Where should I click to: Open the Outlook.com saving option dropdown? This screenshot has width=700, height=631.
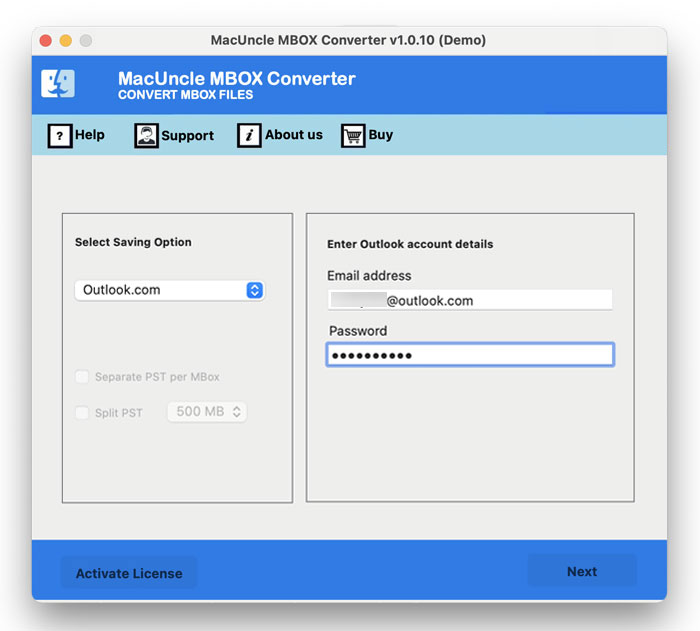[169, 290]
